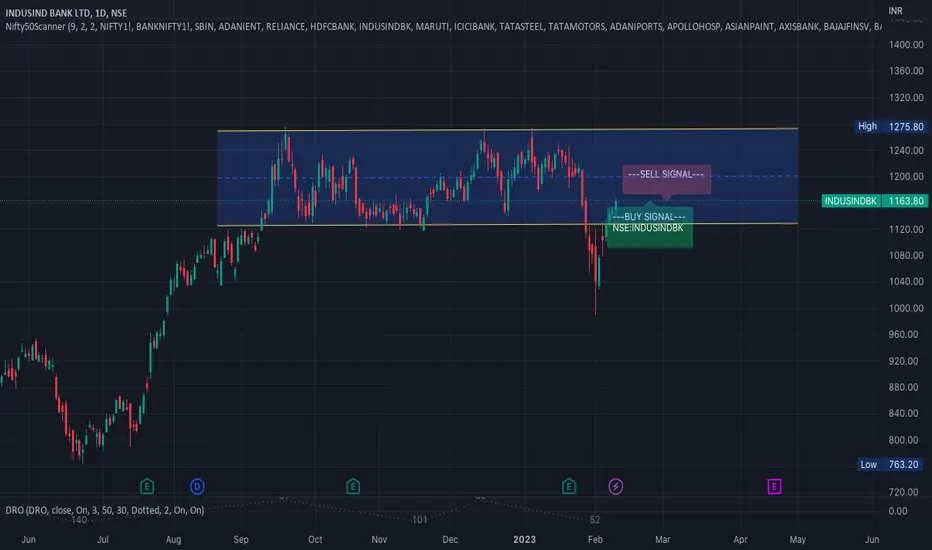This screenshot has width=932, height=550.
Task: Select the DRO indicator legend
Action: pos(105,510)
